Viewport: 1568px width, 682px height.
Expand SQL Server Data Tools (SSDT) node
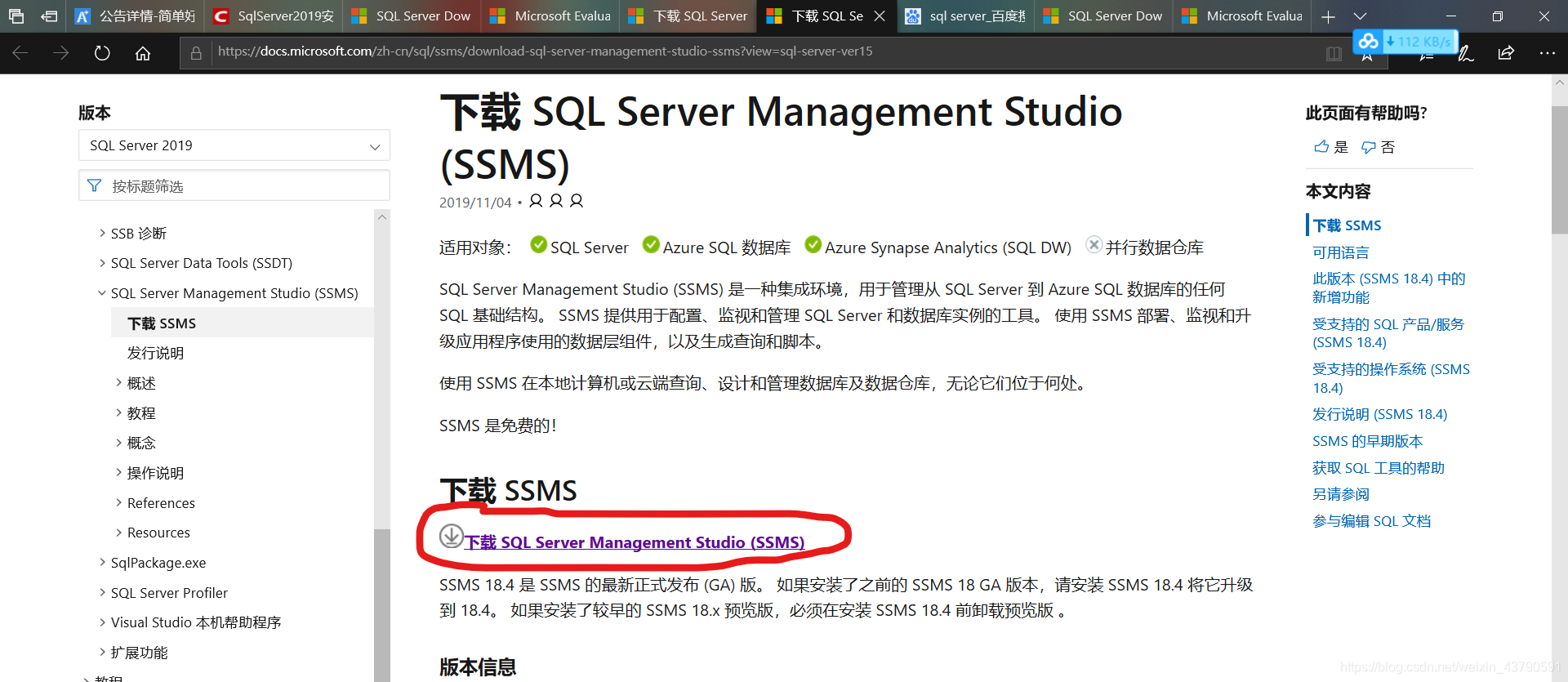point(102,263)
